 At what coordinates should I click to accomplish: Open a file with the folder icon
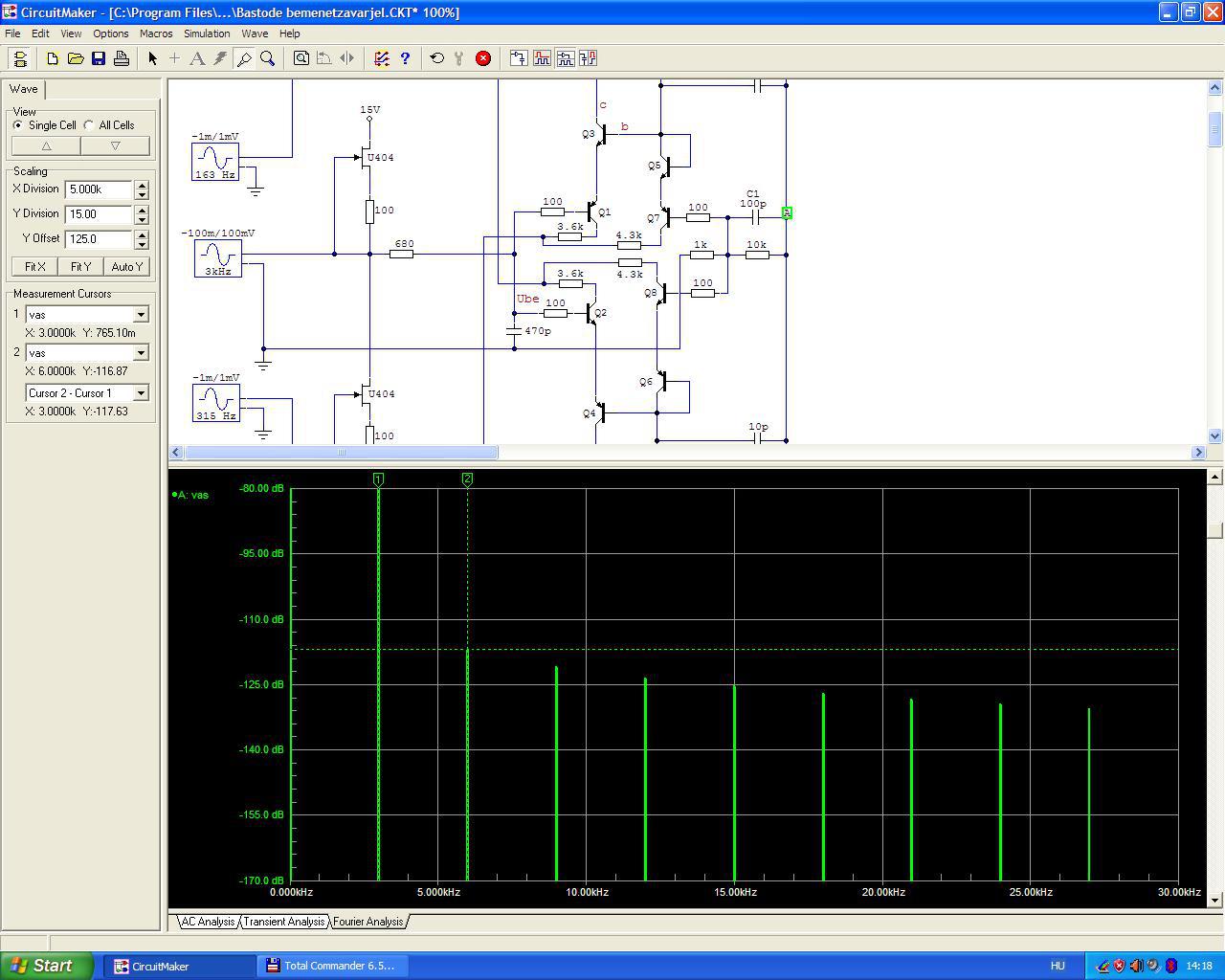(x=76, y=58)
